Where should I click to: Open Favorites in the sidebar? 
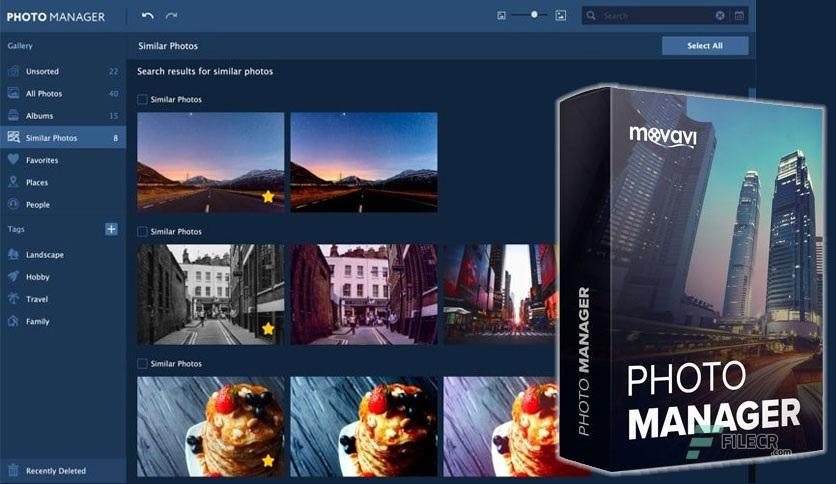tap(63, 160)
